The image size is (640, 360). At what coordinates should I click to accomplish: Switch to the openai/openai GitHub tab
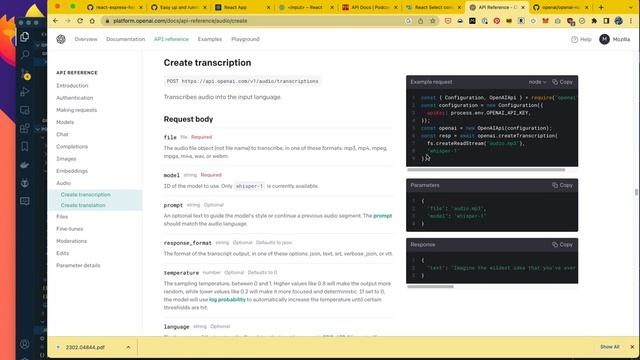561,7
